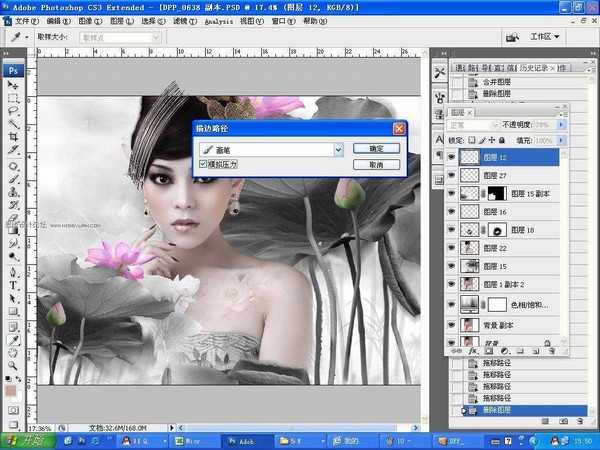The image size is (600, 450).
Task: Click the 取消 button in the dialog
Action: click(376, 164)
